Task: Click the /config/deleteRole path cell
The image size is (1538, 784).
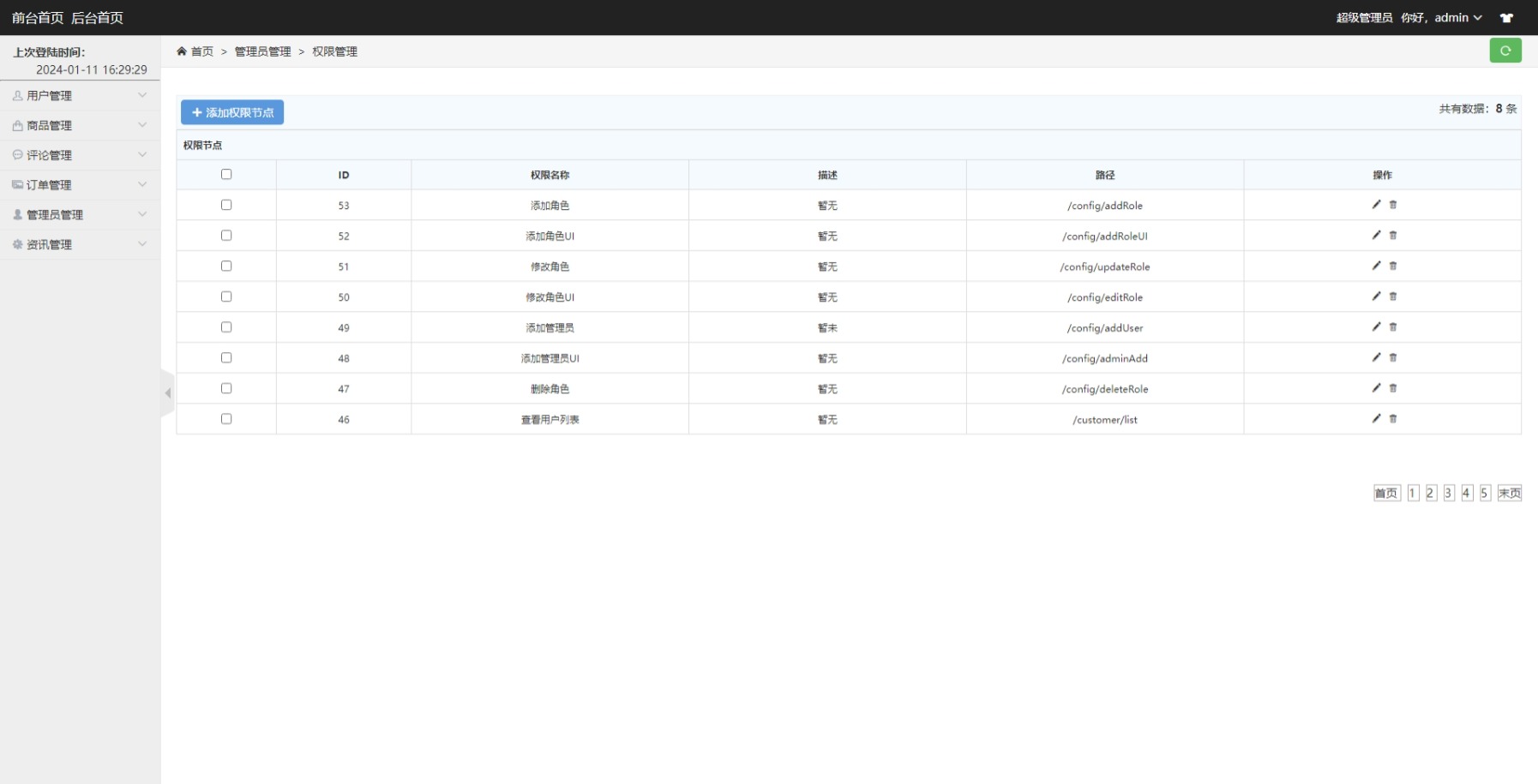Action: 1105,389
